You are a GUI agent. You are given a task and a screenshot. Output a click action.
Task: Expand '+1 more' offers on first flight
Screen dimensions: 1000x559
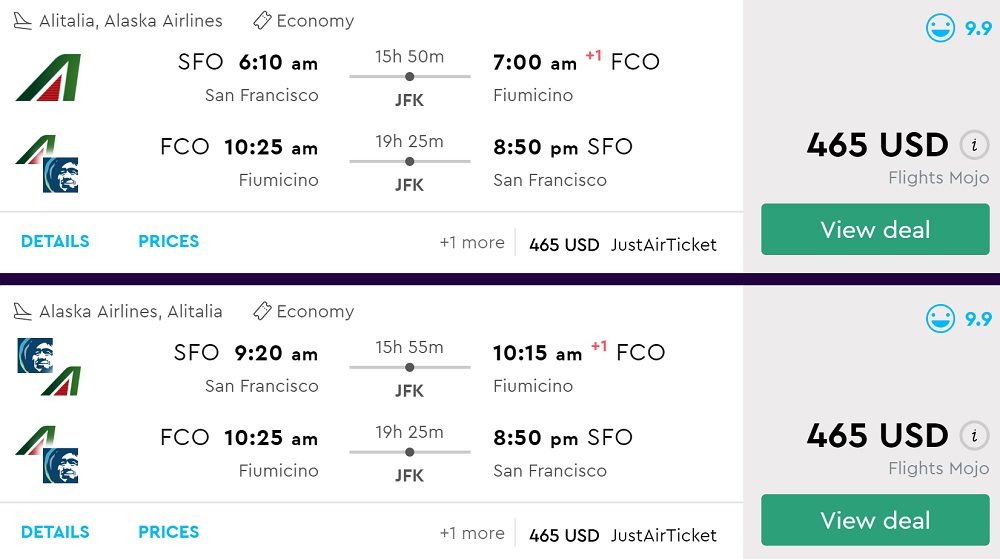tap(472, 243)
